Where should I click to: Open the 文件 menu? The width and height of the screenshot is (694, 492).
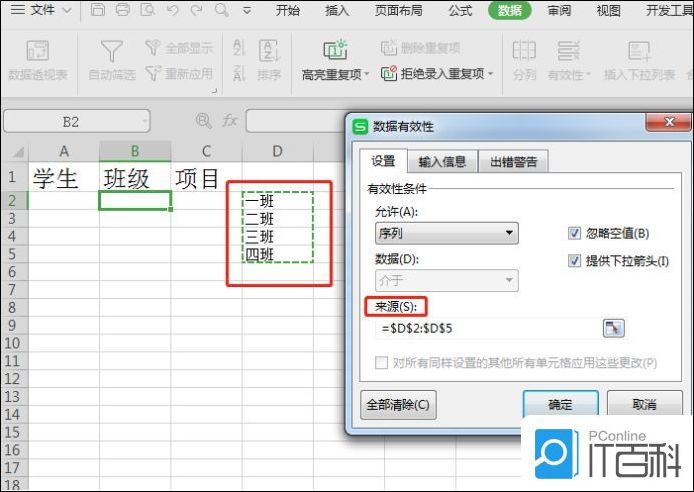pos(41,10)
